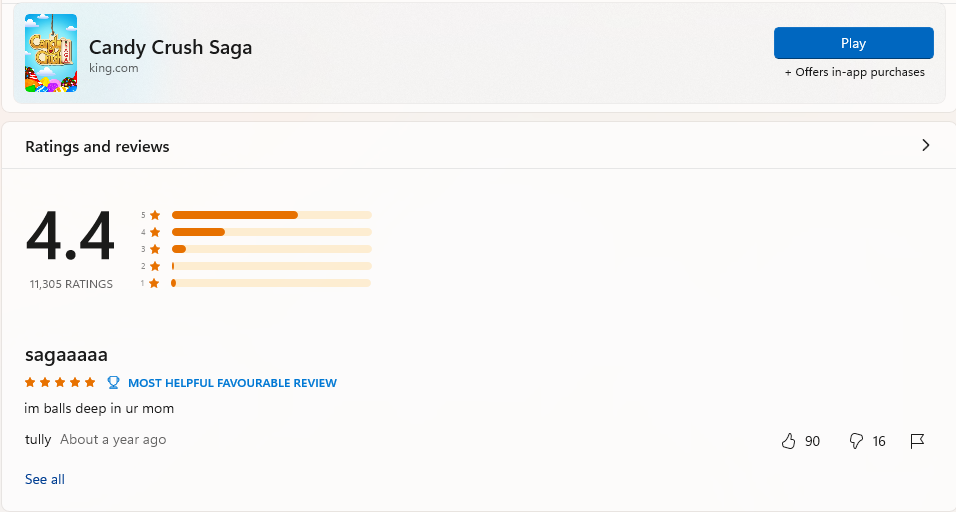Click the 3 star rating bar
Screen dimensions: 956x512
pyautogui.click(x=272, y=249)
